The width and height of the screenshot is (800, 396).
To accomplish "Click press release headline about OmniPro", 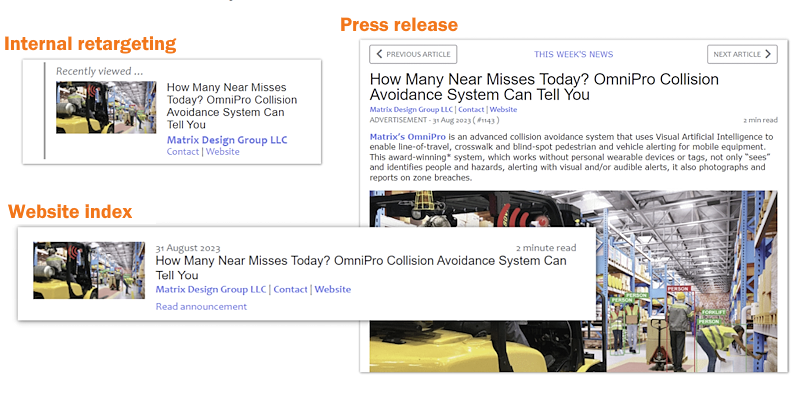I will point(544,87).
